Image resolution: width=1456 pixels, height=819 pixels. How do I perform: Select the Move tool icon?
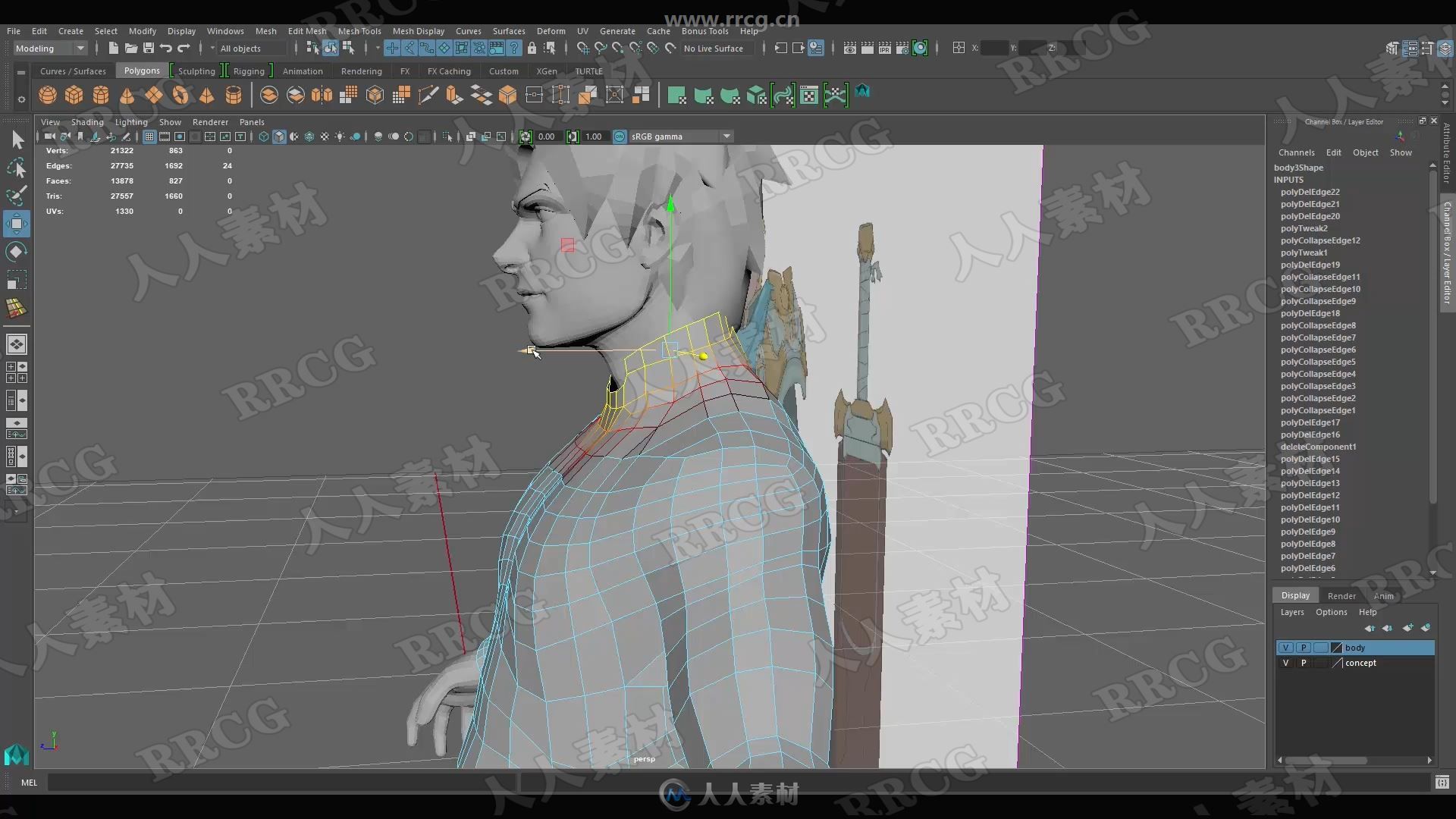tap(16, 223)
